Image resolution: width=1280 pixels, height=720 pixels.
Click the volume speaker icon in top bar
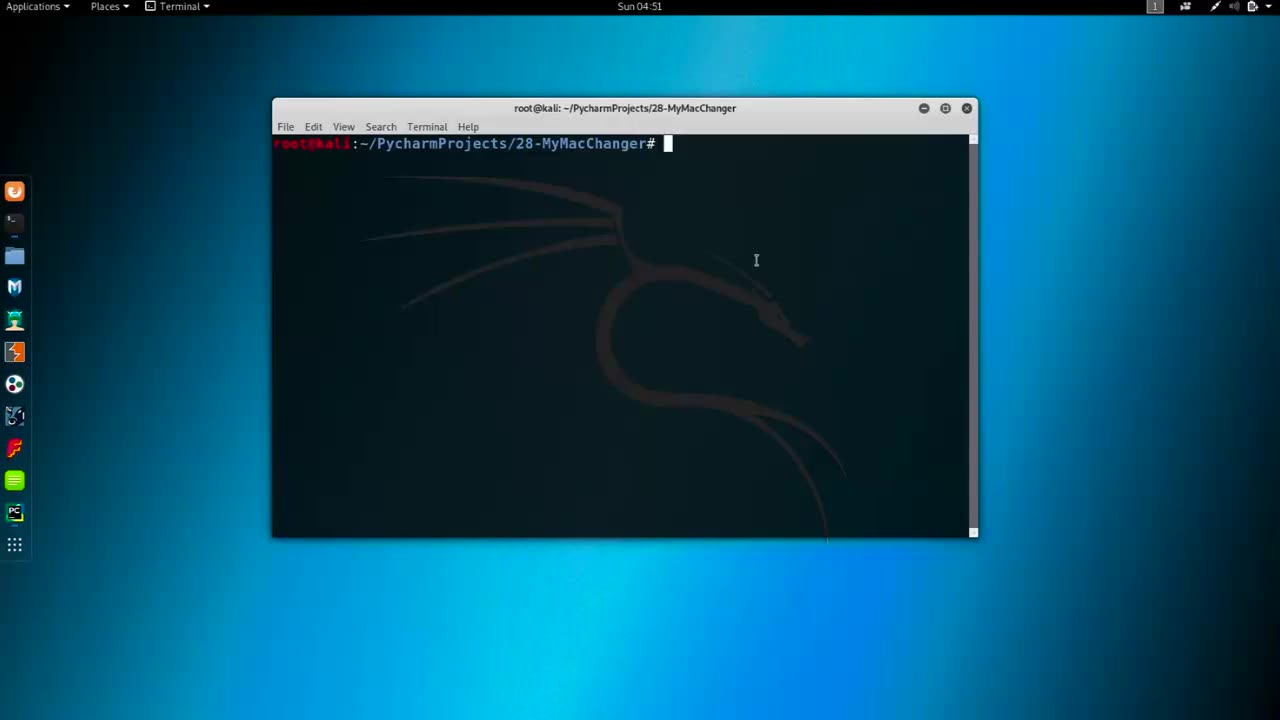(x=1234, y=6)
